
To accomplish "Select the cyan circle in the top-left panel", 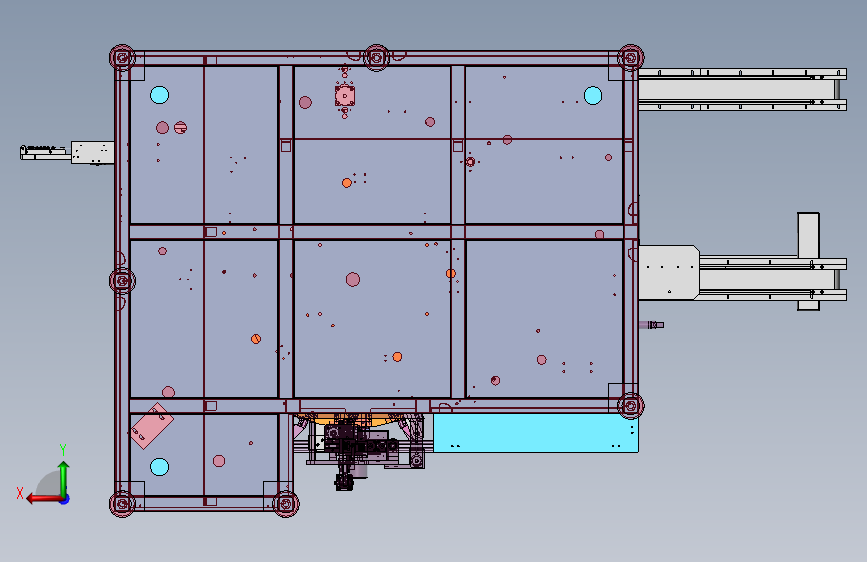I will 159,95.
